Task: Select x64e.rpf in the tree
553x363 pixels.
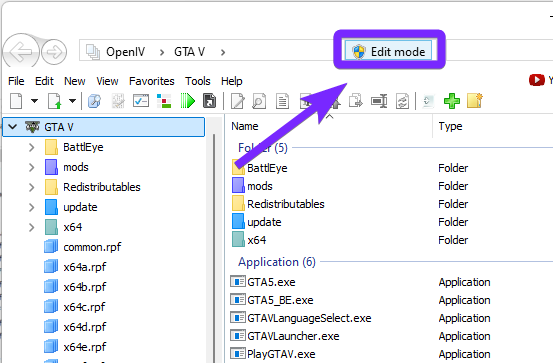Action: 75,347
